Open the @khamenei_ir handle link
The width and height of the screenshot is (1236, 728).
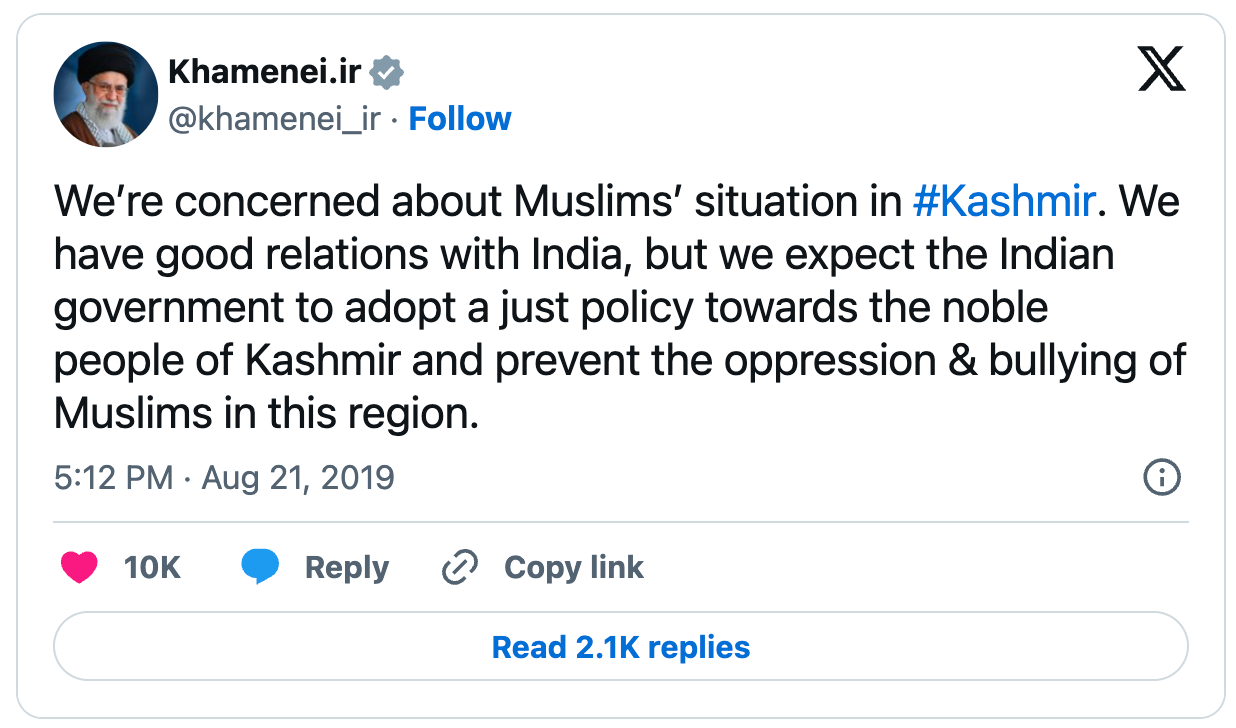[274, 119]
